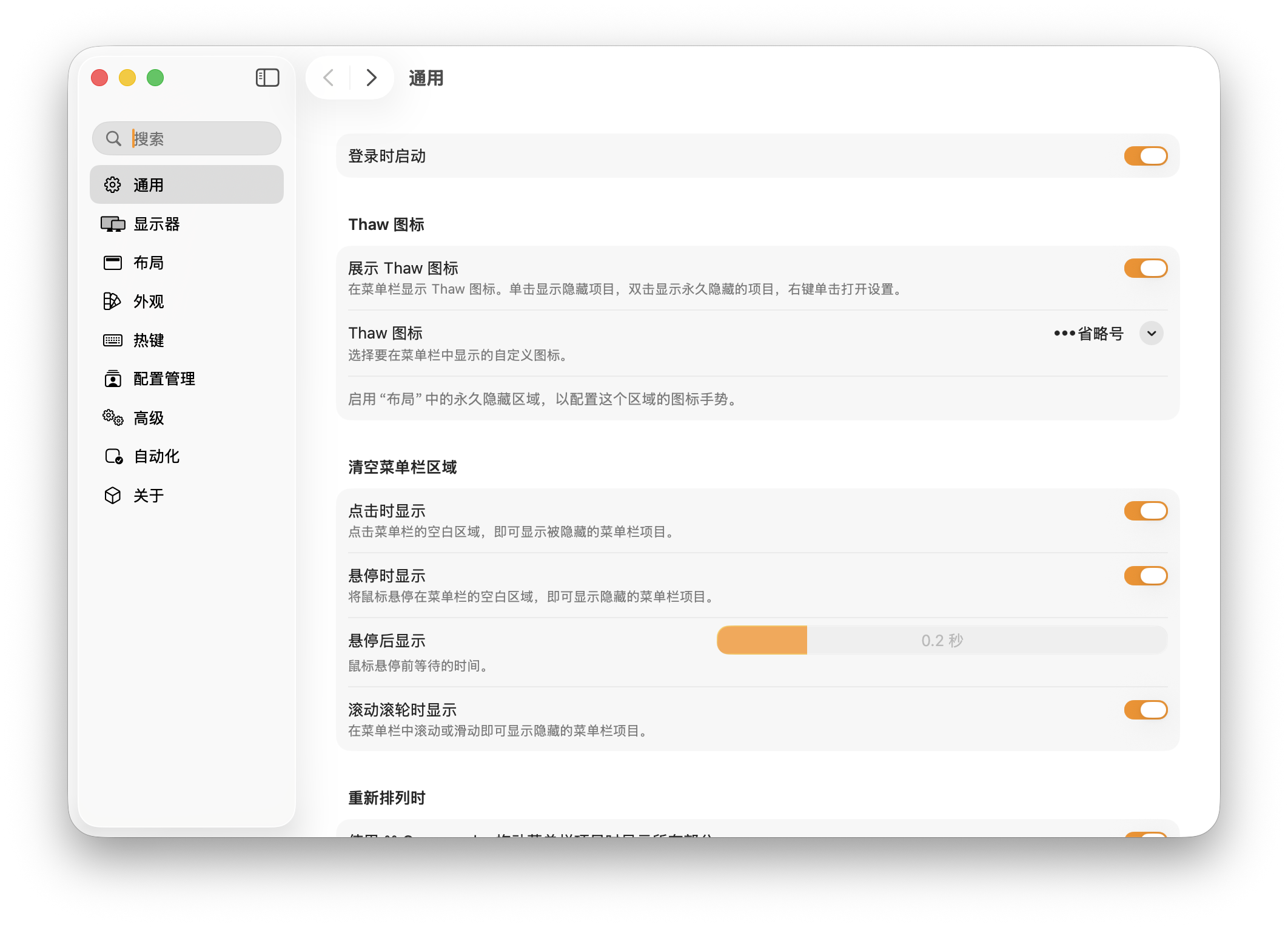Click the green zoom window button
This screenshot has height=927, width=1288.
tap(155, 78)
